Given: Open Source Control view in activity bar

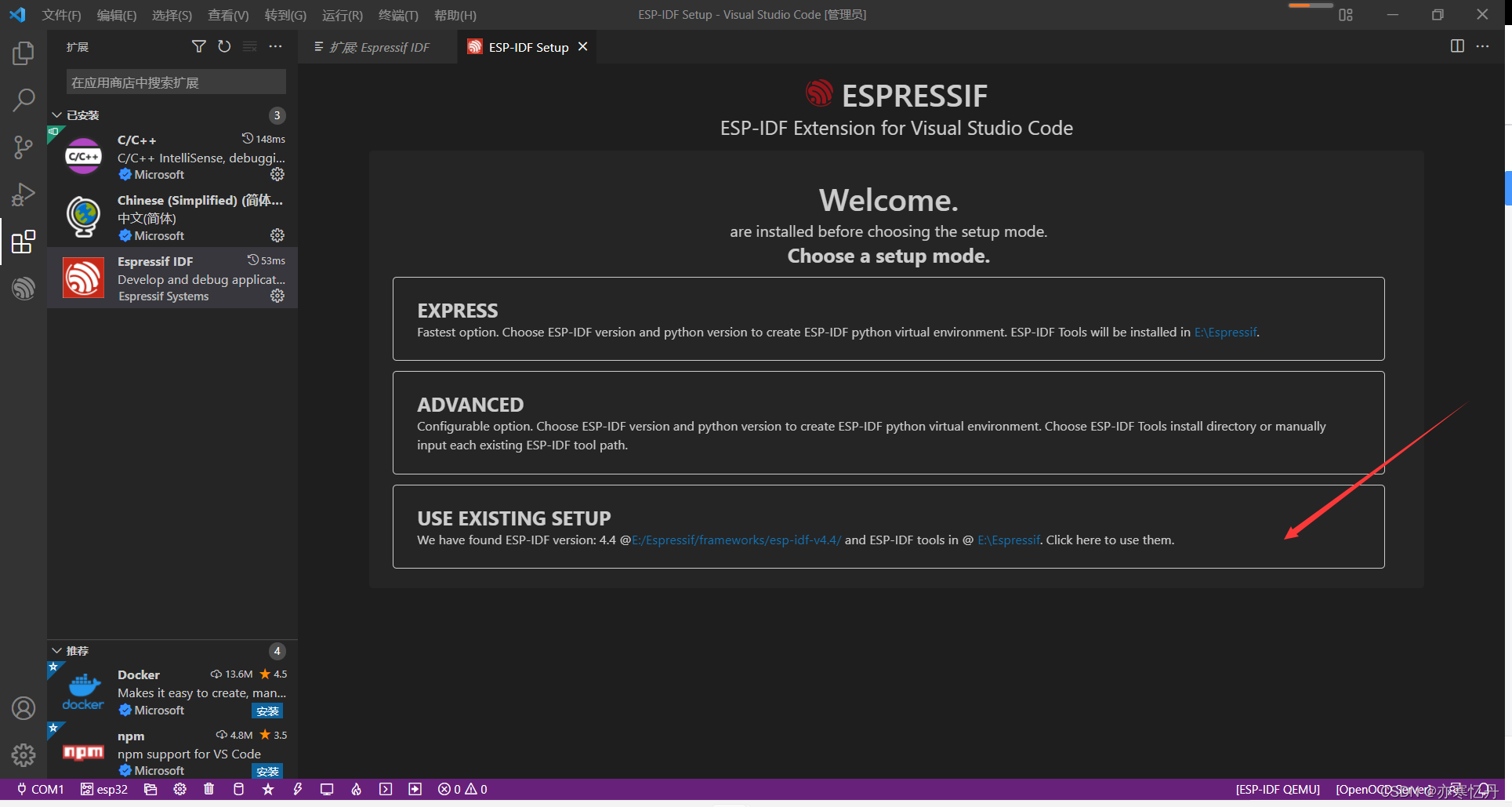Looking at the screenshot, I should (x=24, y=147).
